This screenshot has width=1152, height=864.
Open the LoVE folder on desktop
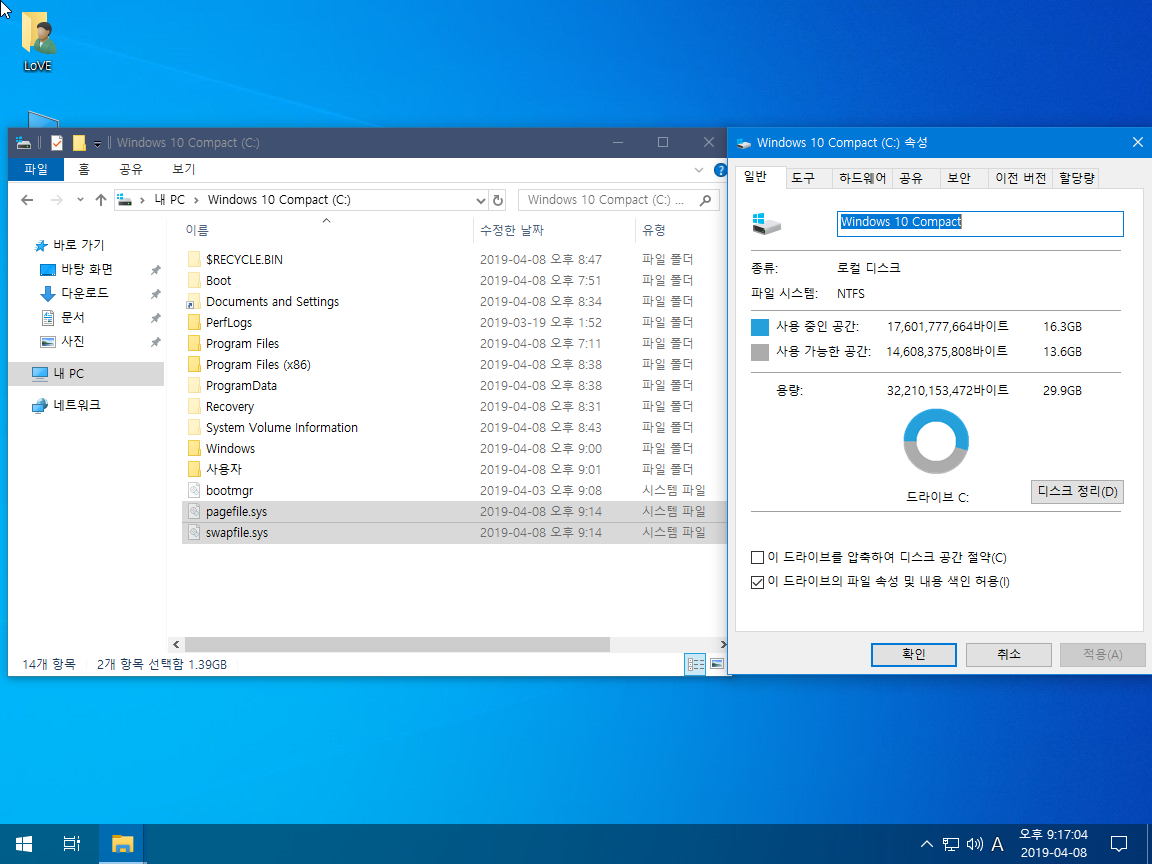37,42
